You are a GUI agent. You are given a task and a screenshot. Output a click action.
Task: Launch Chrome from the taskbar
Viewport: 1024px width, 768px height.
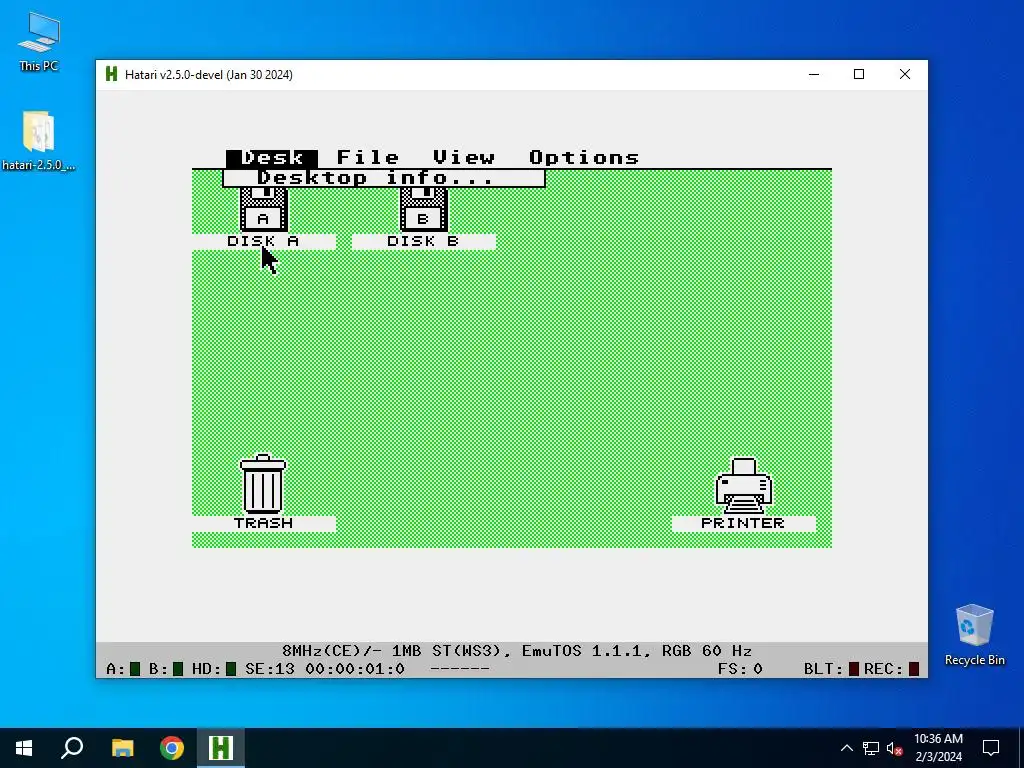coord(172,748)
